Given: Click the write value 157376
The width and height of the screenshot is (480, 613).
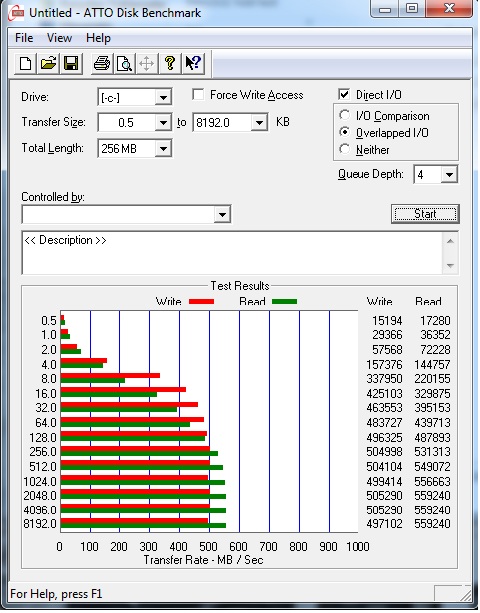Looking at the screenshot, I should pos(384,365).
